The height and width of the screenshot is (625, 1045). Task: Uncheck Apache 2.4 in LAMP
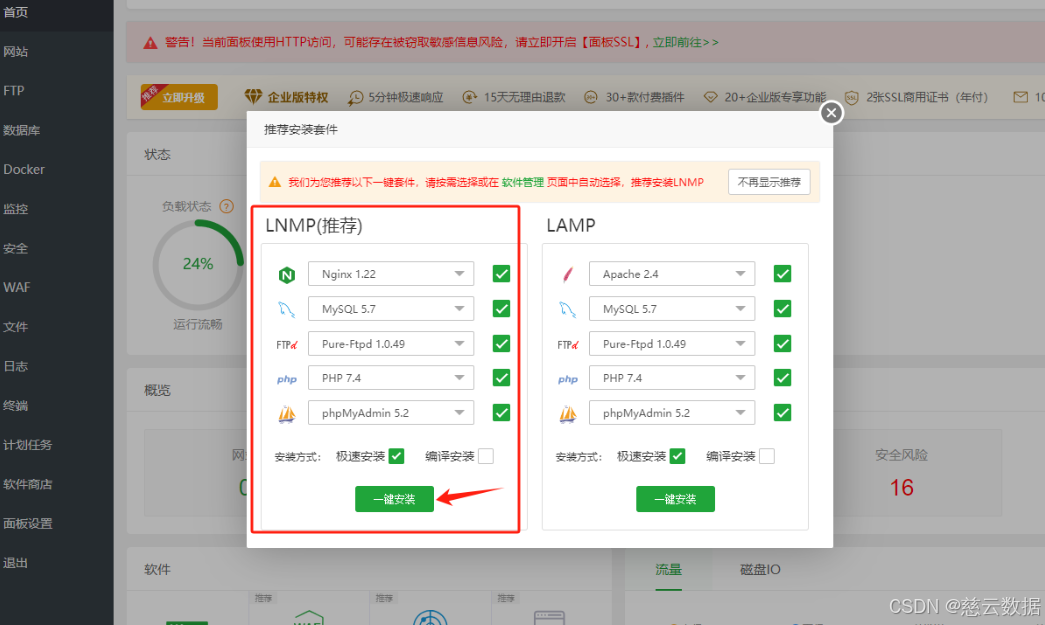click(x=782, y=274)
